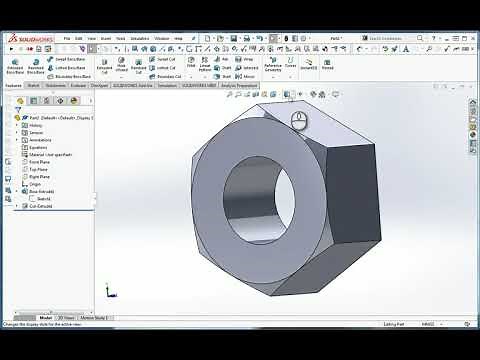This screenshot has height=360, width=480.
Task: Select the Mirror feature
Action: point(245,76)
